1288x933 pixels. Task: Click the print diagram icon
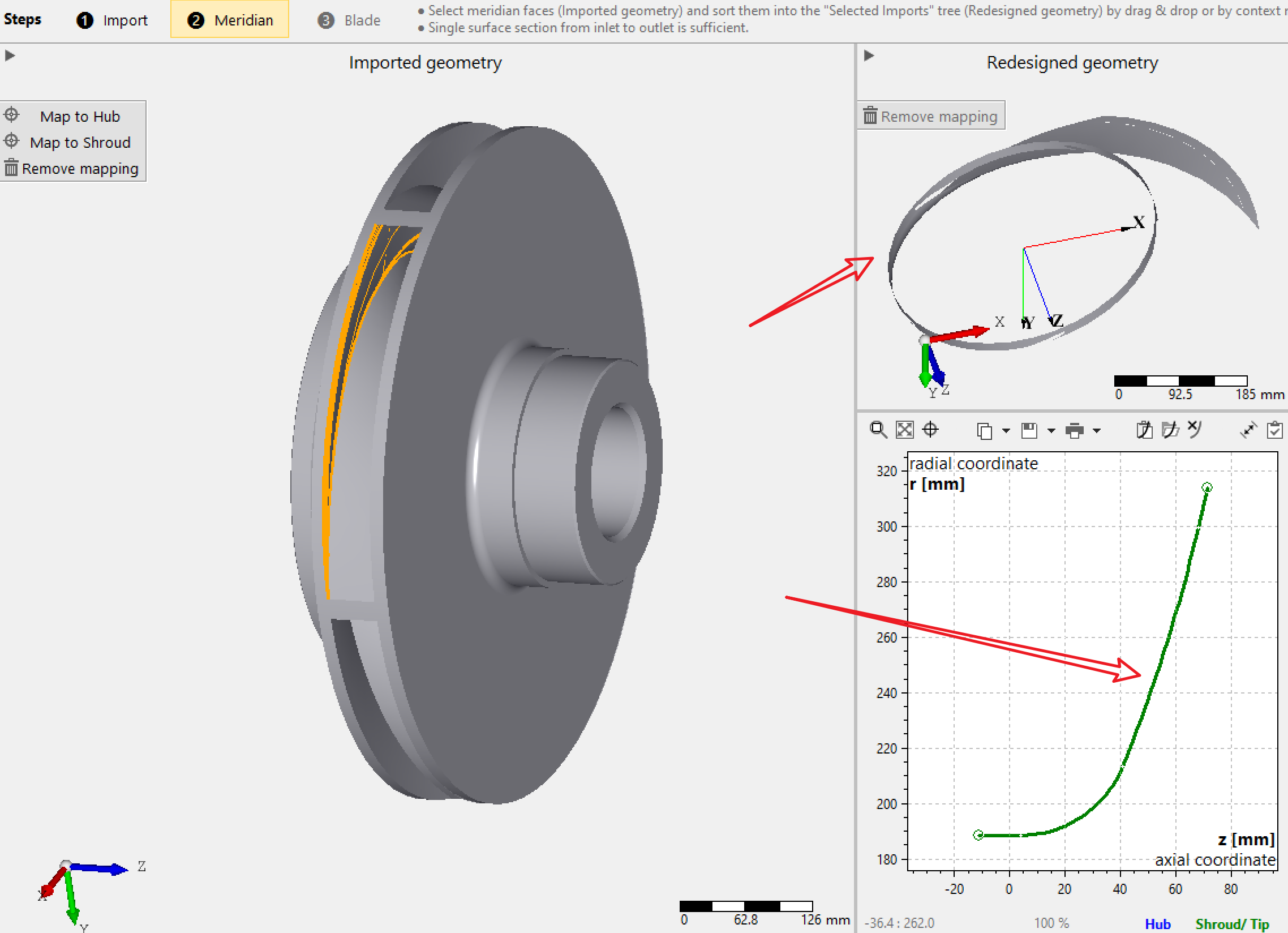point(1075,431)
